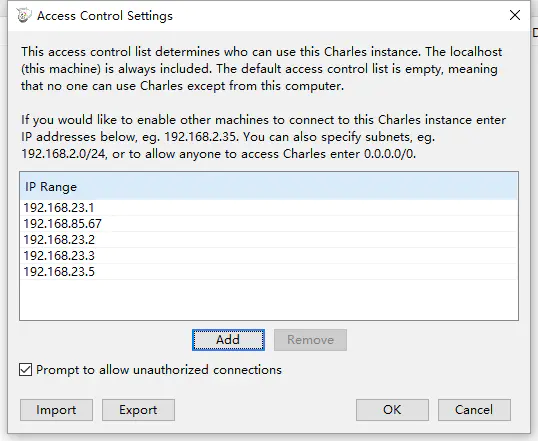Cancel the access control changes
Image resolution: width=538 pixels, height=441 pixels.
coord(474,410)
